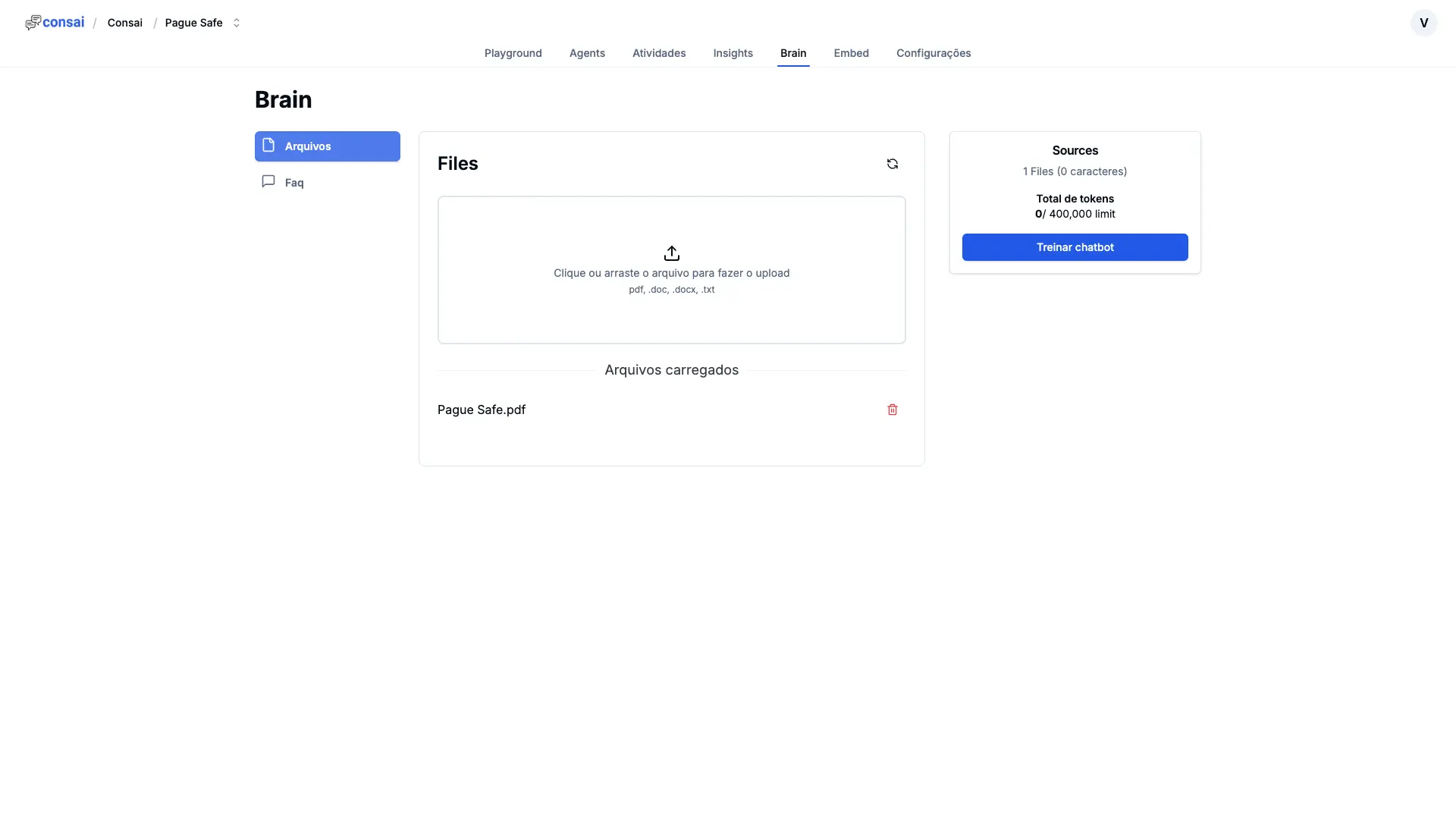Screen dimensions: 1456x819
Task: Open the Configurações tab
Action: (x=934, y=53)
